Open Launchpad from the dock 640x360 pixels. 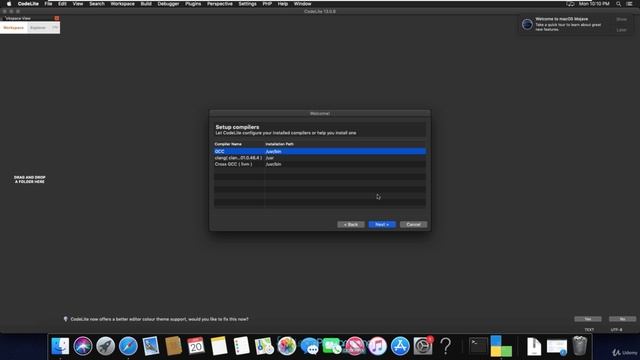click(106, 346)
